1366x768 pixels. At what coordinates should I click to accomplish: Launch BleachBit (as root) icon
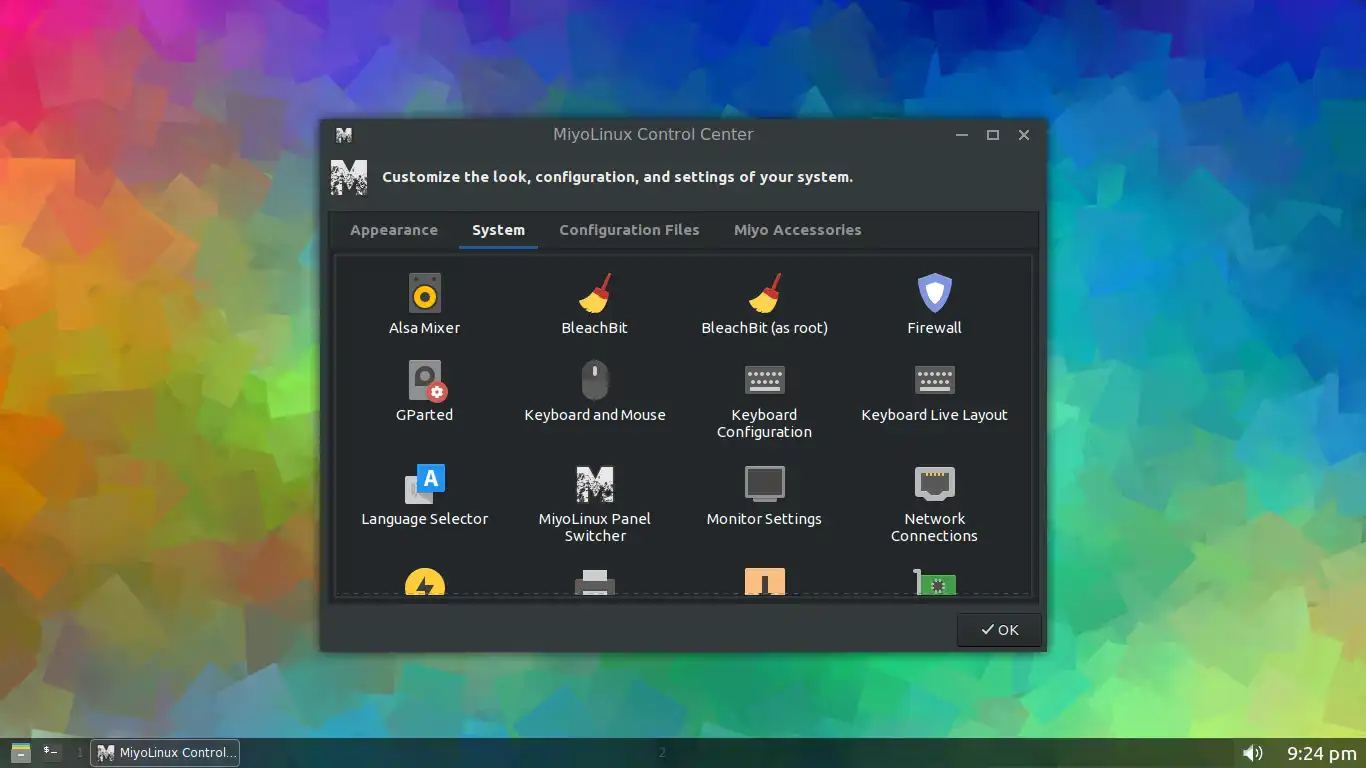pos(765,294)
